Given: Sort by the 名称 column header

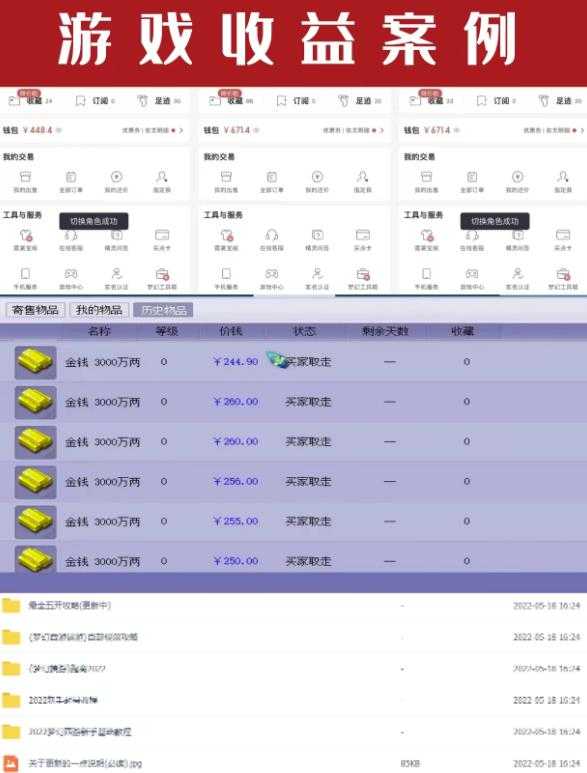Looking at the screenshot, I should [99, 331].
